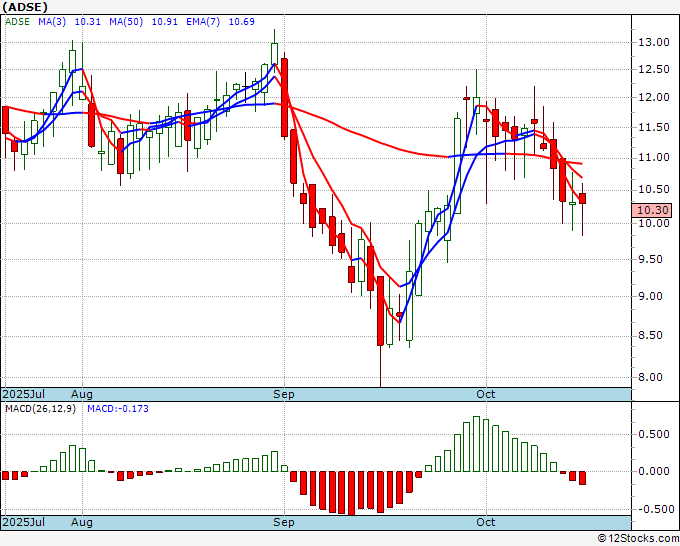Click the MA(50) value 10.91
The width and height of the screenshot is (680, 546).
point(164,22)
